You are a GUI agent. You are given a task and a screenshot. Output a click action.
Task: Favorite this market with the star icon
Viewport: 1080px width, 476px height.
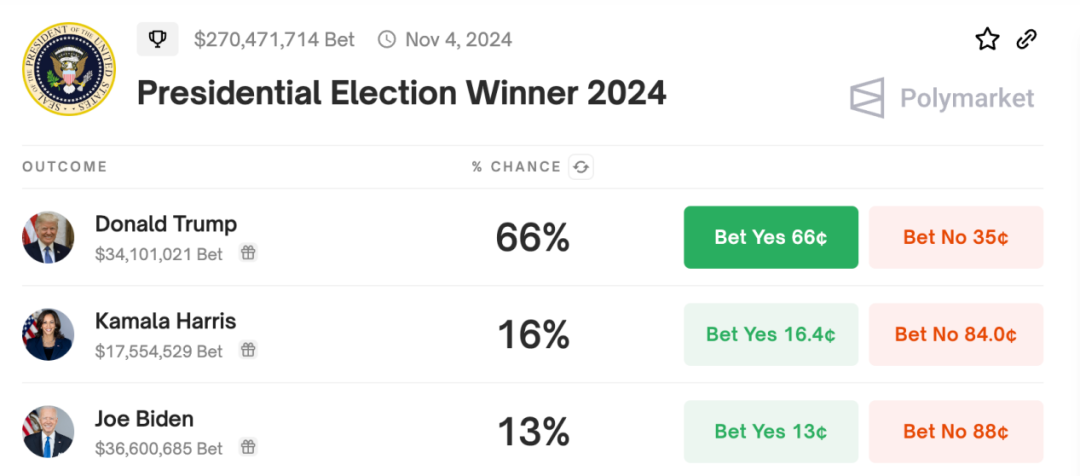(987, 39)
